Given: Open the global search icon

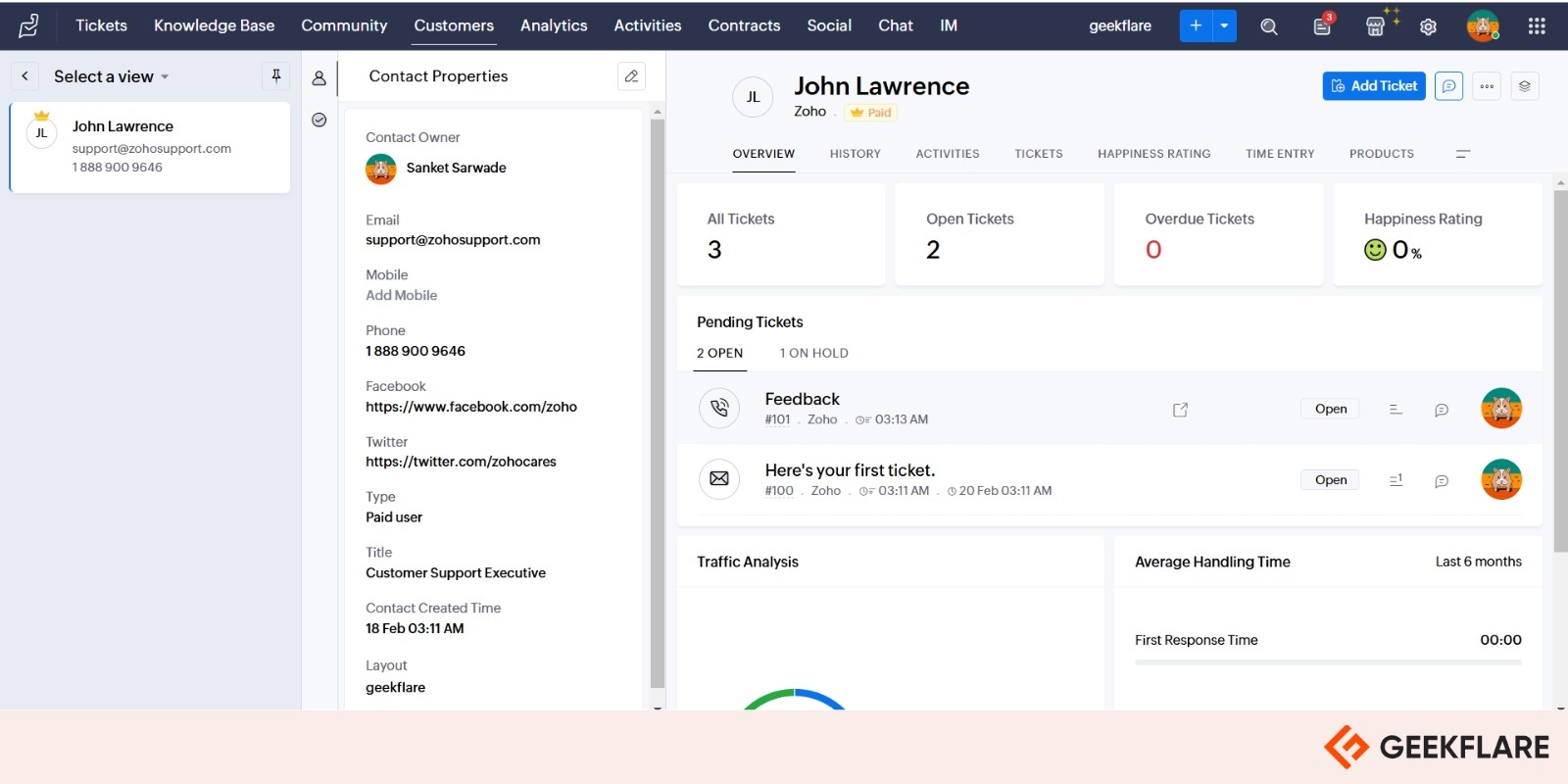Looking at the screenshot, I should click(x=1269, y=26).
